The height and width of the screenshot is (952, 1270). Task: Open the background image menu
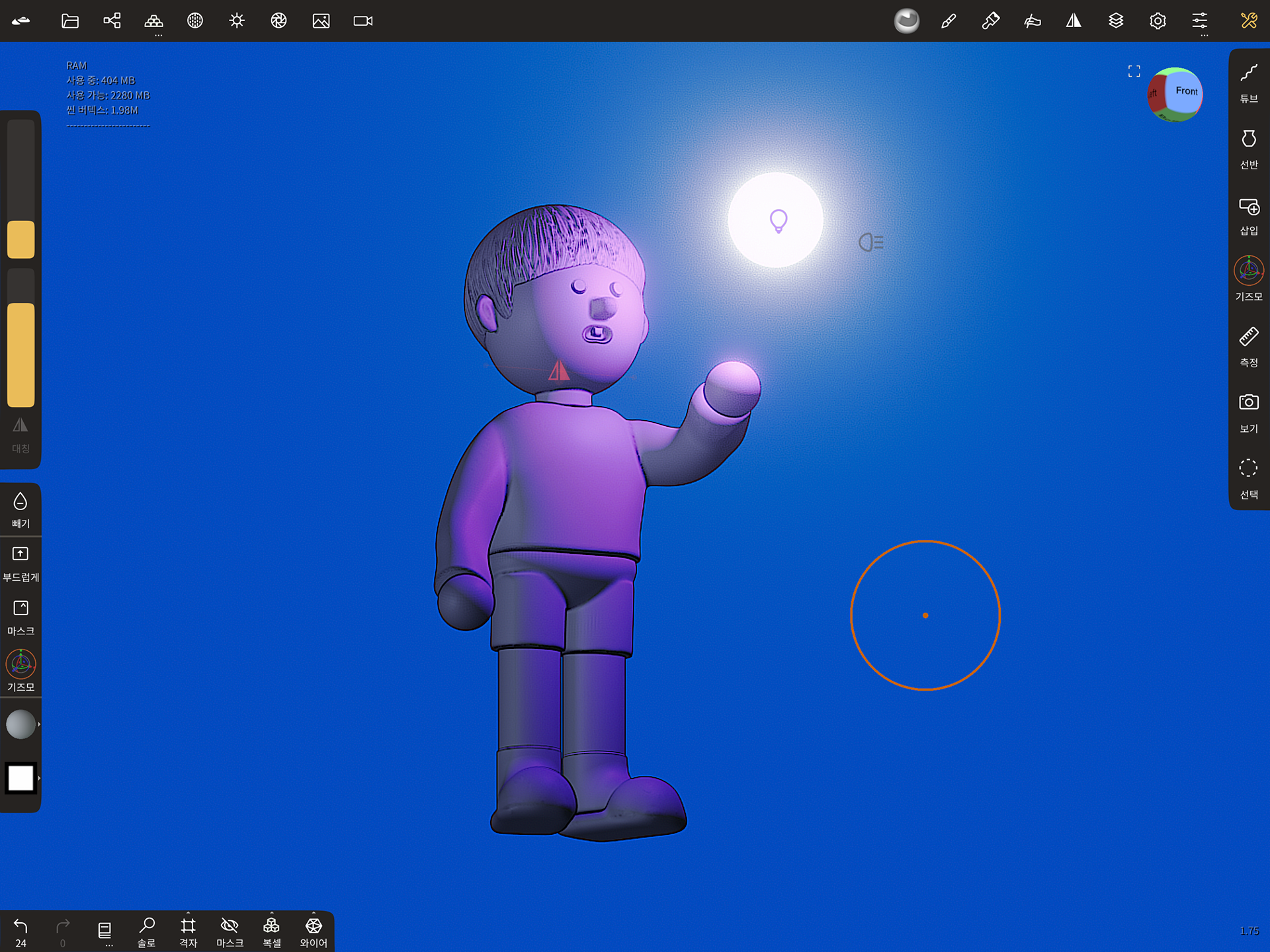pyautogui.click(x=321, y=21)
